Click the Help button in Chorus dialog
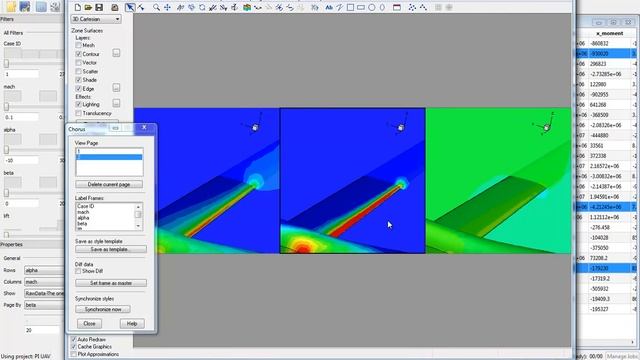Screen dimensions: 640x360 pyautogui.click(x=132, y=324)
